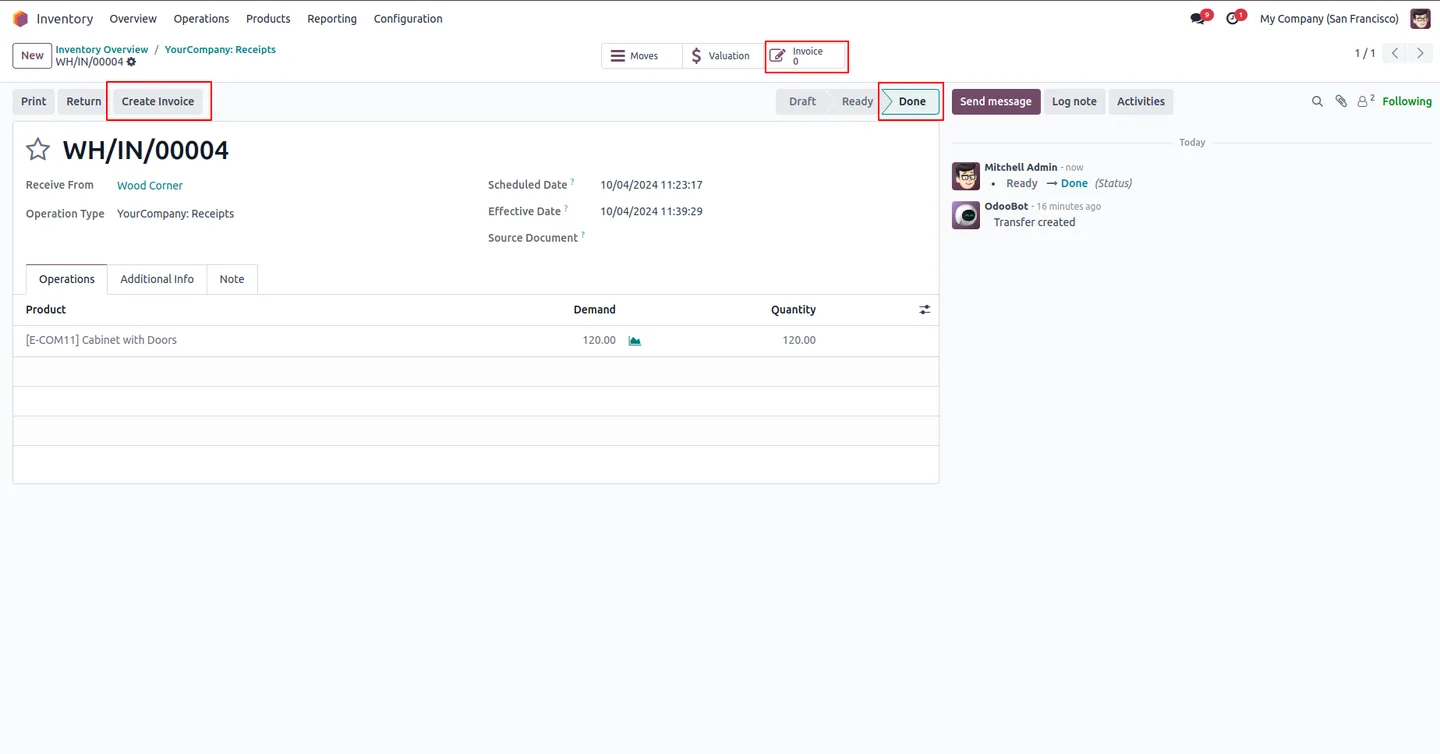Open the Activities button in chatter
This screenshot has height=754, width=1440.
1141,101
